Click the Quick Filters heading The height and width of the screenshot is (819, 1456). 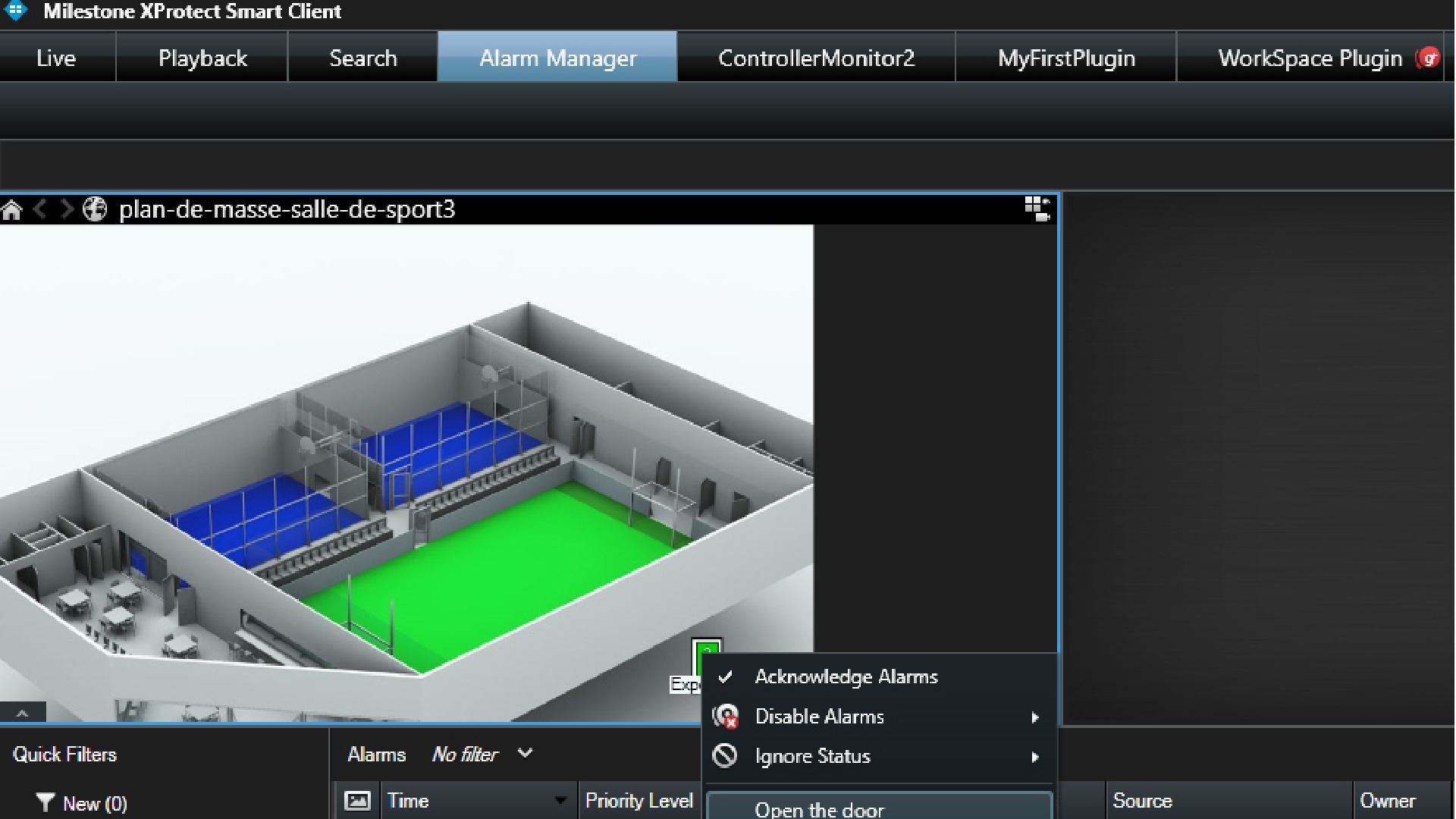click(65, 755)
